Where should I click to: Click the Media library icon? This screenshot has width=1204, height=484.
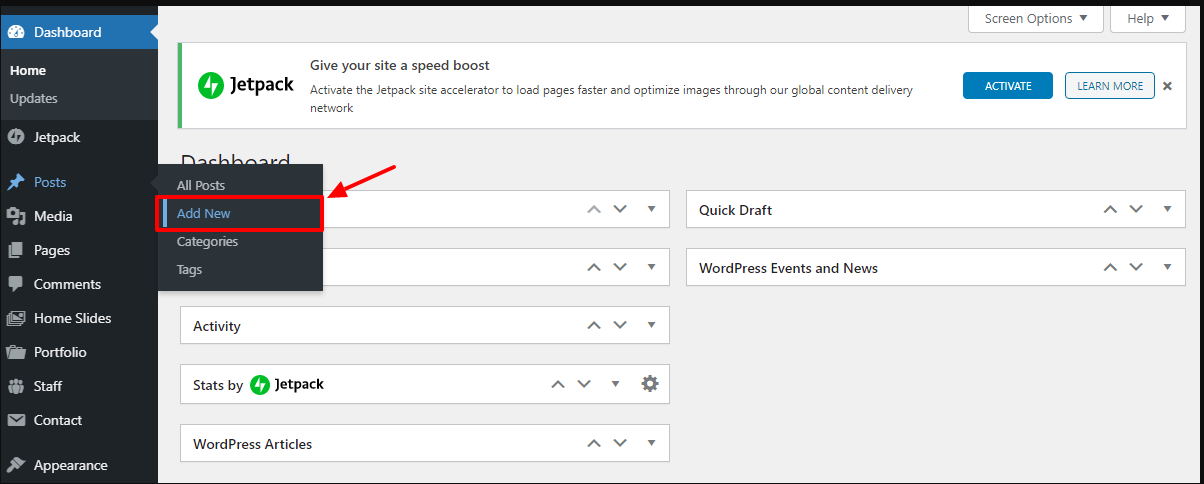[x=16, y=216]
